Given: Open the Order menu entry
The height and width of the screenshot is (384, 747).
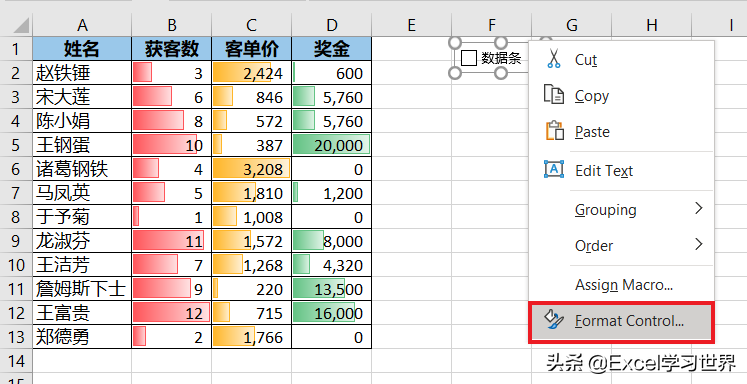Looking at the screenshot, I should 621,246.
